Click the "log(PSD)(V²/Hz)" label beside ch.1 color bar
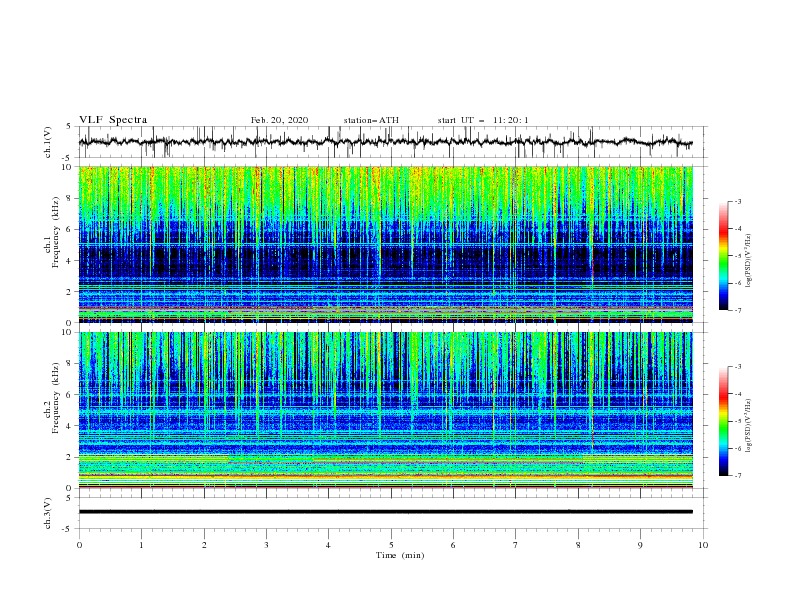The width and height of the screenshot is (792, 612). [x=749, y=261]
